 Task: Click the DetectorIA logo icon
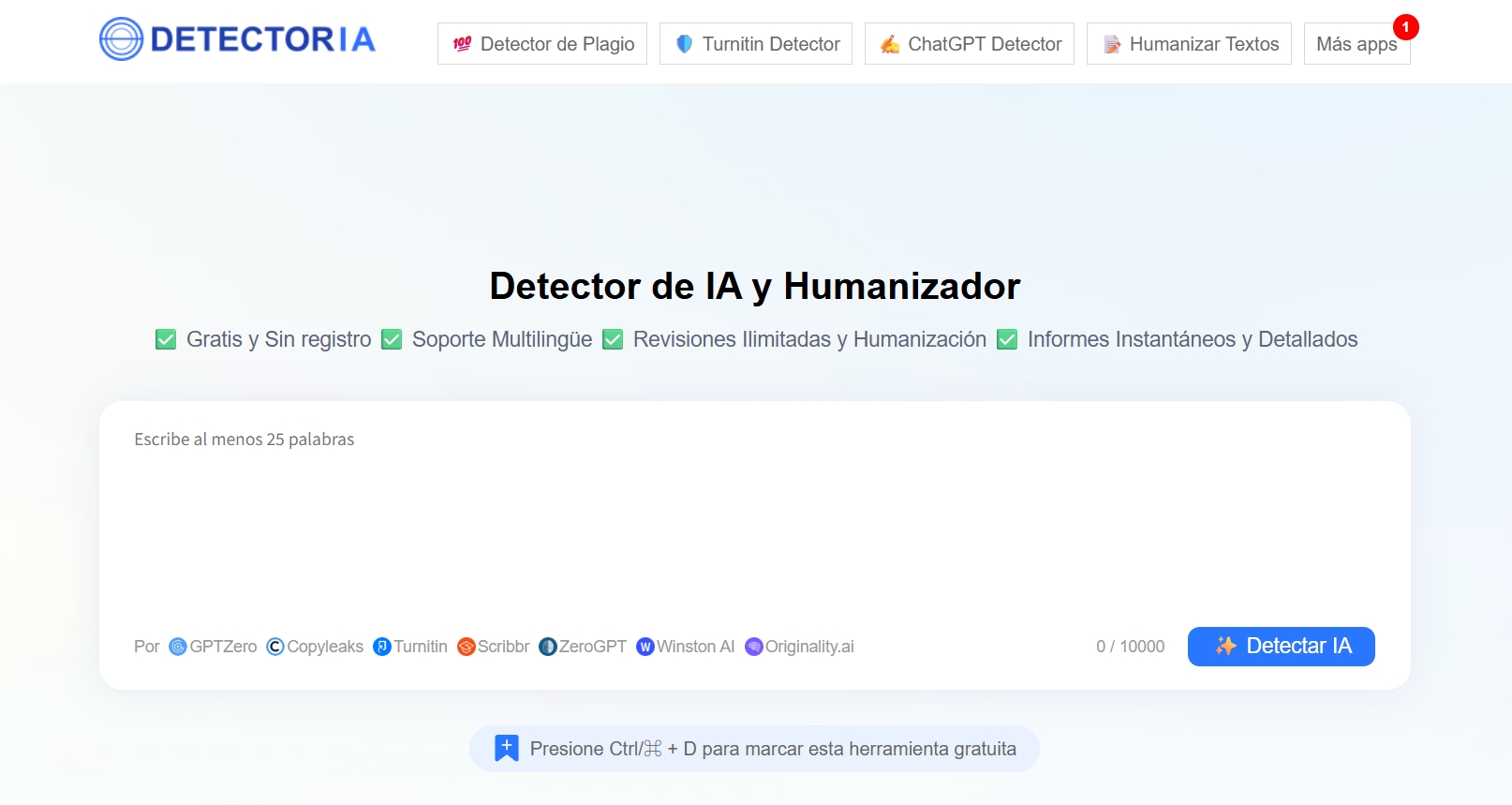[x=121, y=39]
